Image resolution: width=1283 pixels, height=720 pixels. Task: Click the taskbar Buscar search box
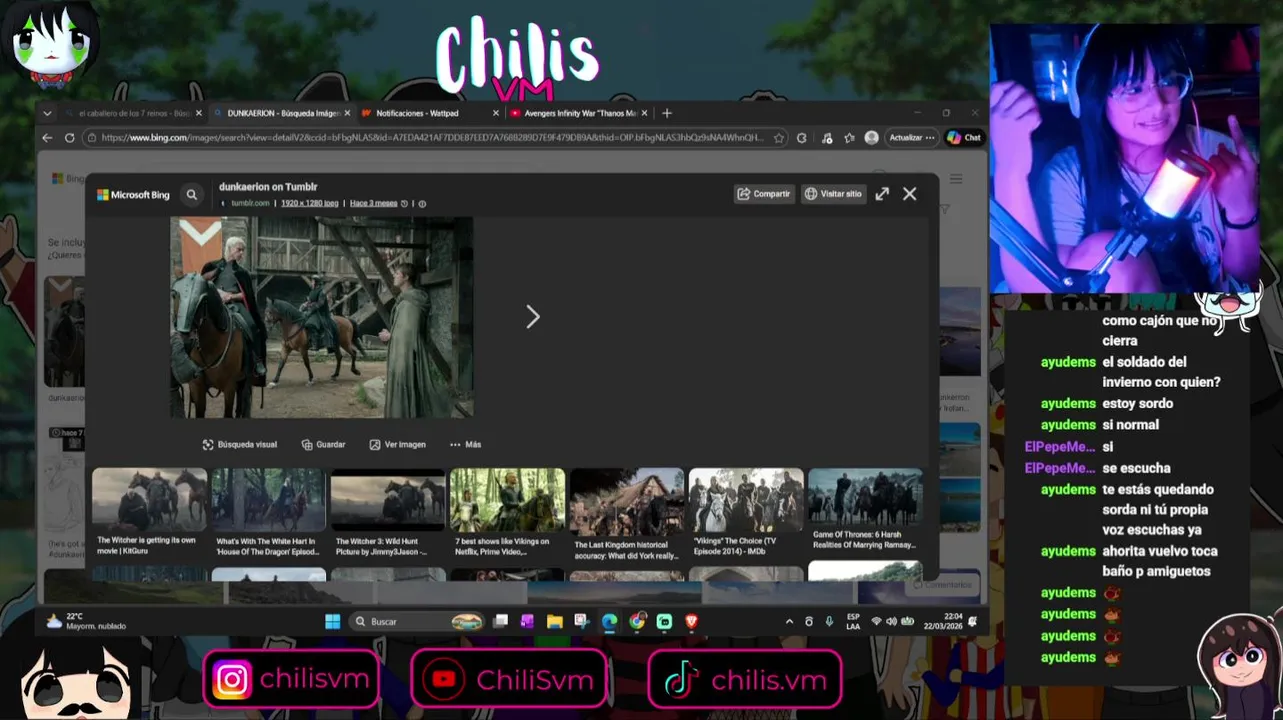pyautogui.click(x=418, y=621)
